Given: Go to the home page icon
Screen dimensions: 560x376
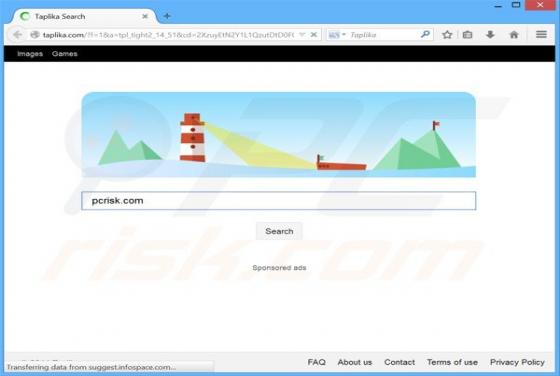Looking at the screenshot, I should [514, 35].
